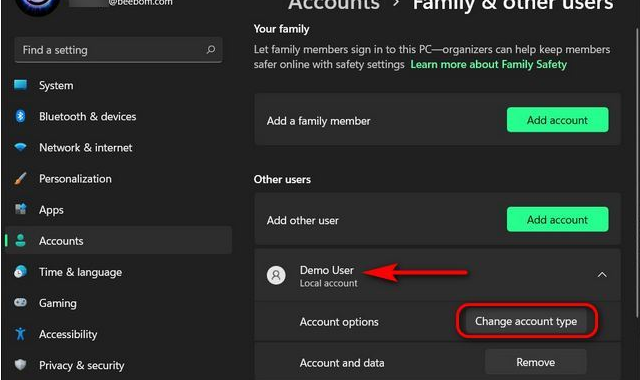Click Accounts in the breadcrumb header

coord(334,5)
